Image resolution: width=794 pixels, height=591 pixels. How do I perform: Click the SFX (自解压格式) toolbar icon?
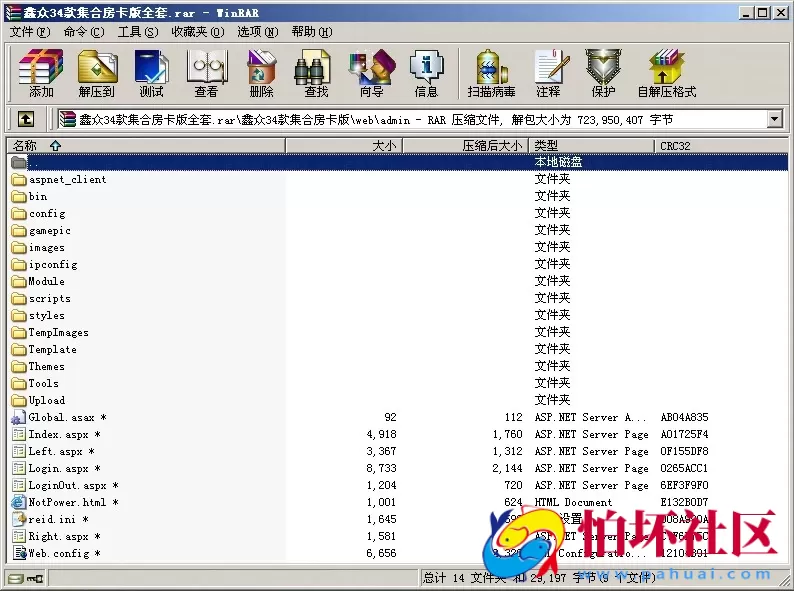pyautogui.click(x=667, y=73)
